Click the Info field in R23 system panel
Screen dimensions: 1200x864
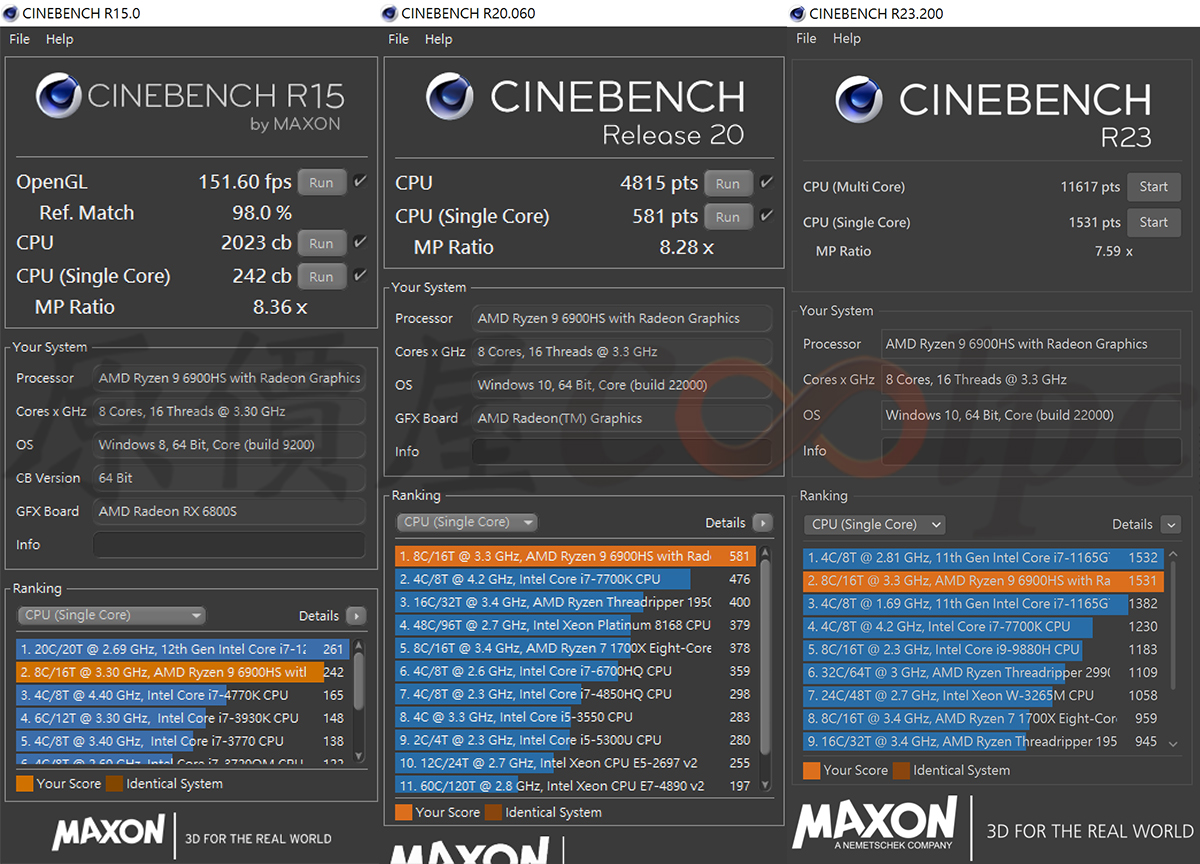pos(1031,451)
